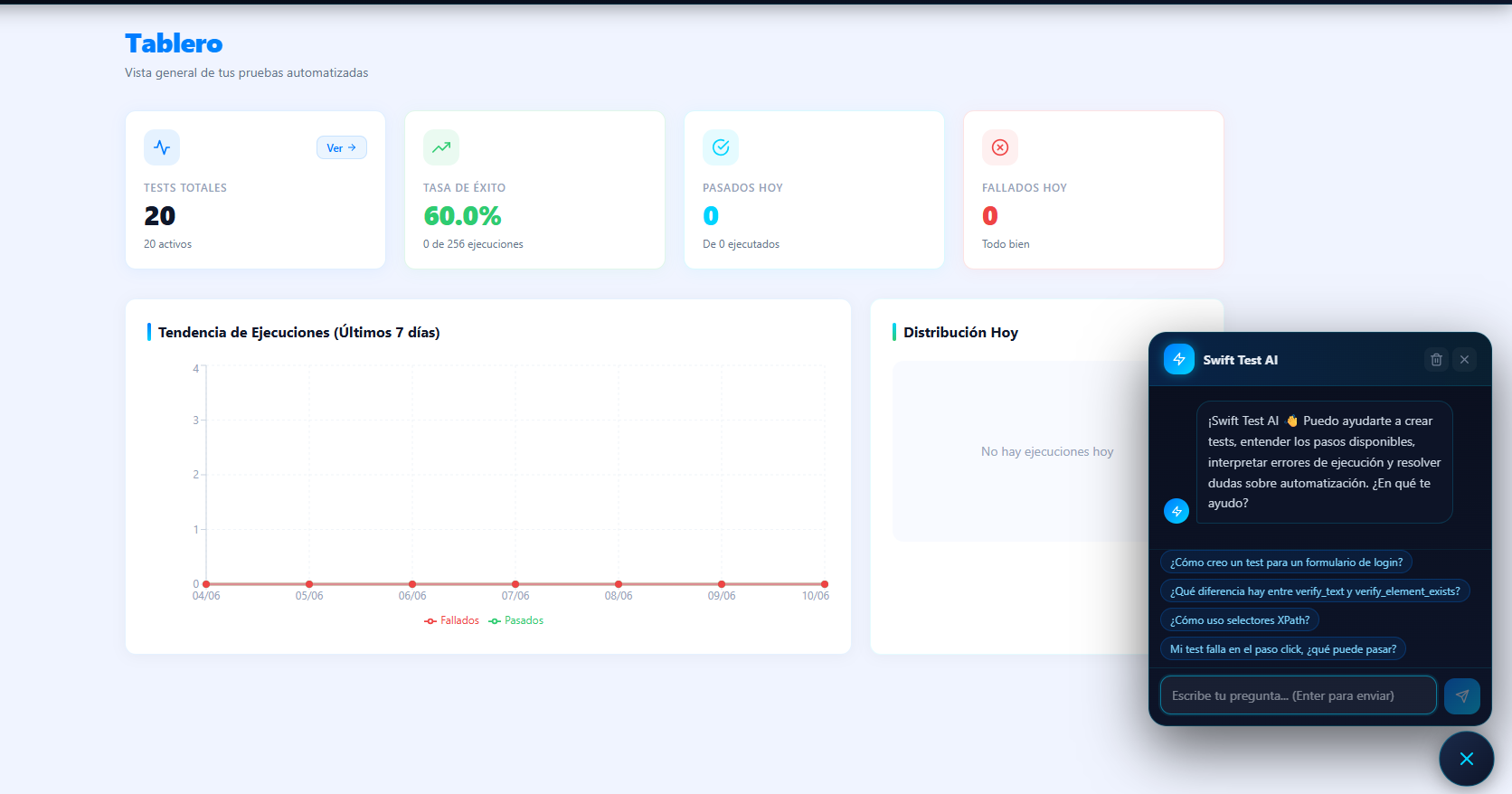Click the 'Tendencia de Ejecuciones' chart heading
This screenshot has width=1512, height=794.
299,333
